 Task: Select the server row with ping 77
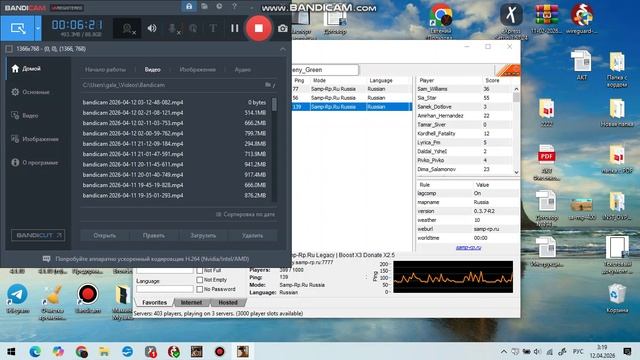[352, 89]
